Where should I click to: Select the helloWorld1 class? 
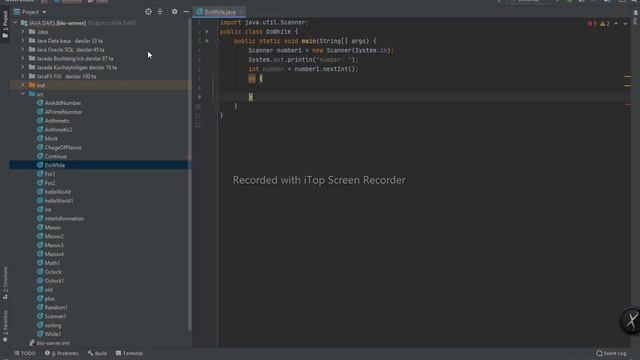59,200
